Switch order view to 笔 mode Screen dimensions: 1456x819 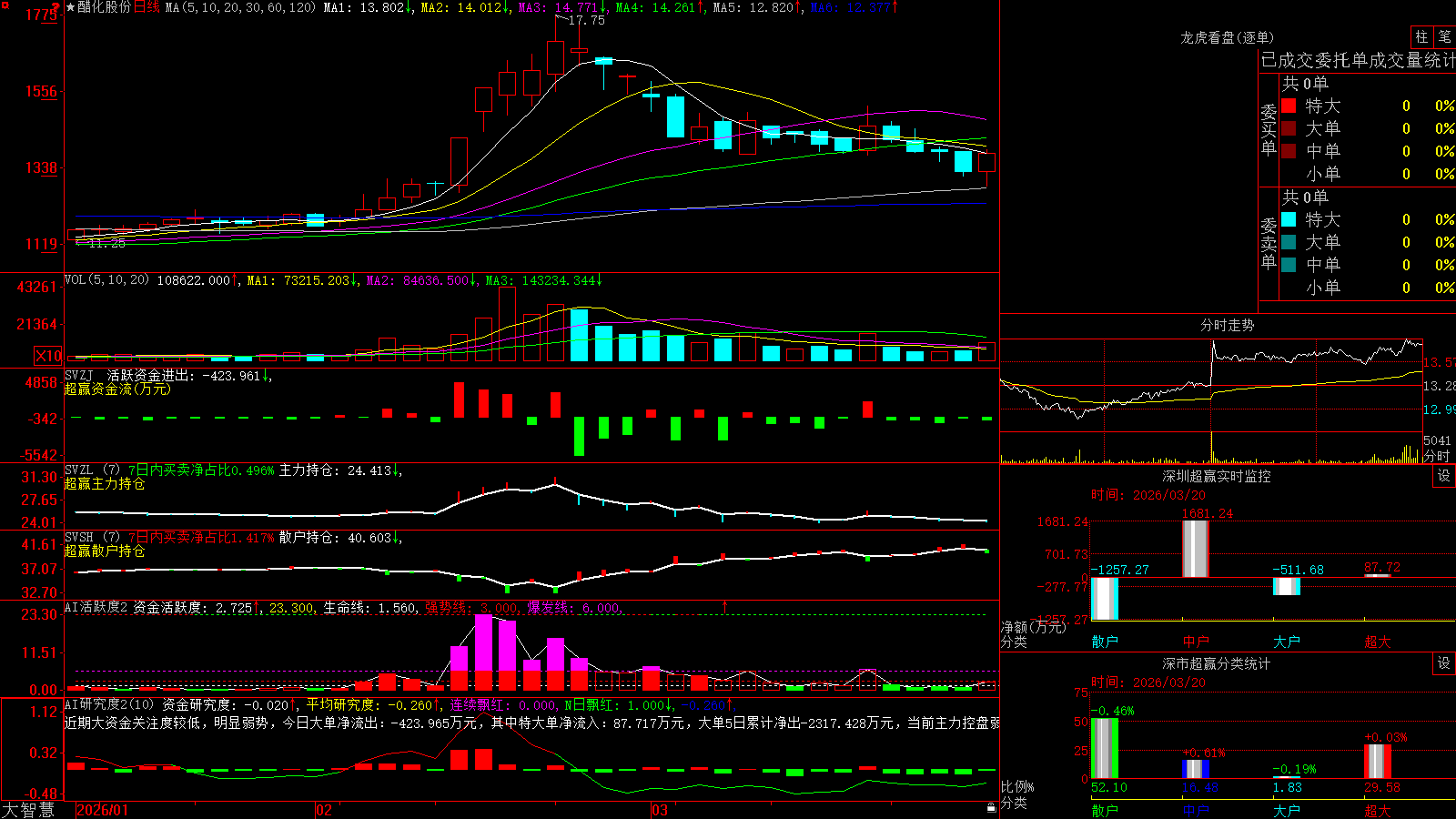(x=1445, y=36)
